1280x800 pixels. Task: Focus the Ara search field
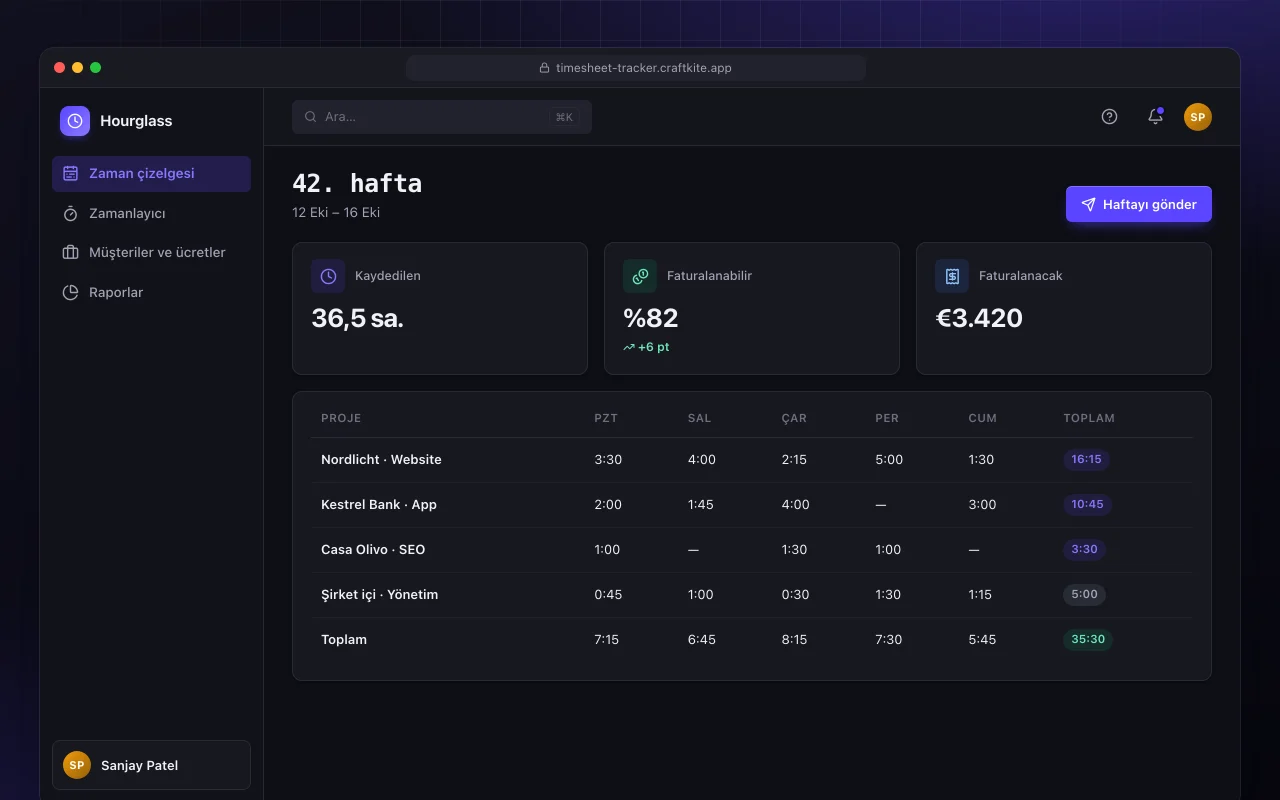pos(442,117)
